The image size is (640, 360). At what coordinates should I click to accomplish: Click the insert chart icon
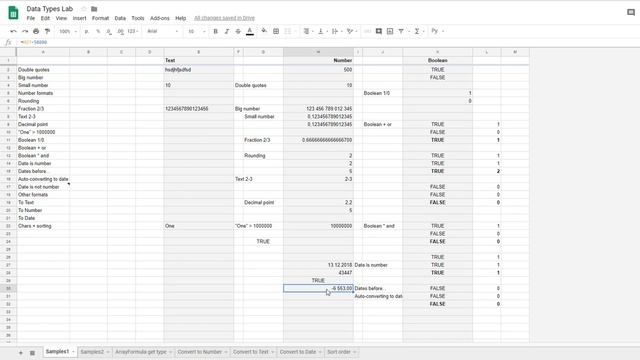click(x=390, y=31)
